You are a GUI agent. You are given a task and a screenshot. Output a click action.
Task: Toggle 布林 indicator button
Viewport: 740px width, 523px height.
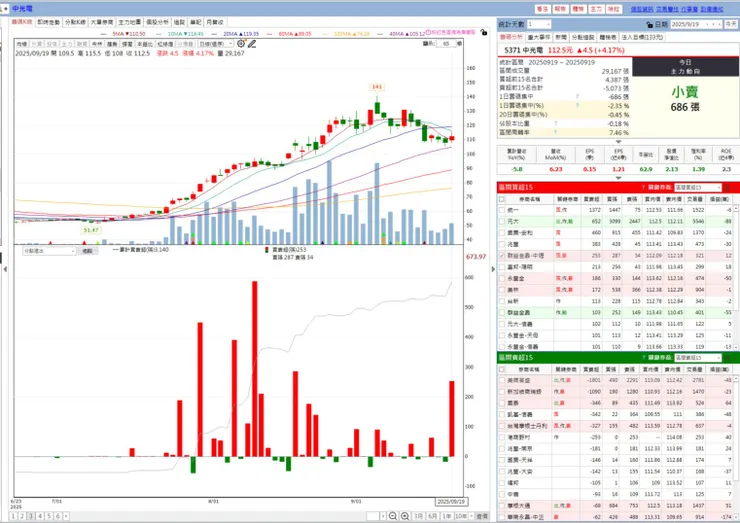(x=97, y=44)
